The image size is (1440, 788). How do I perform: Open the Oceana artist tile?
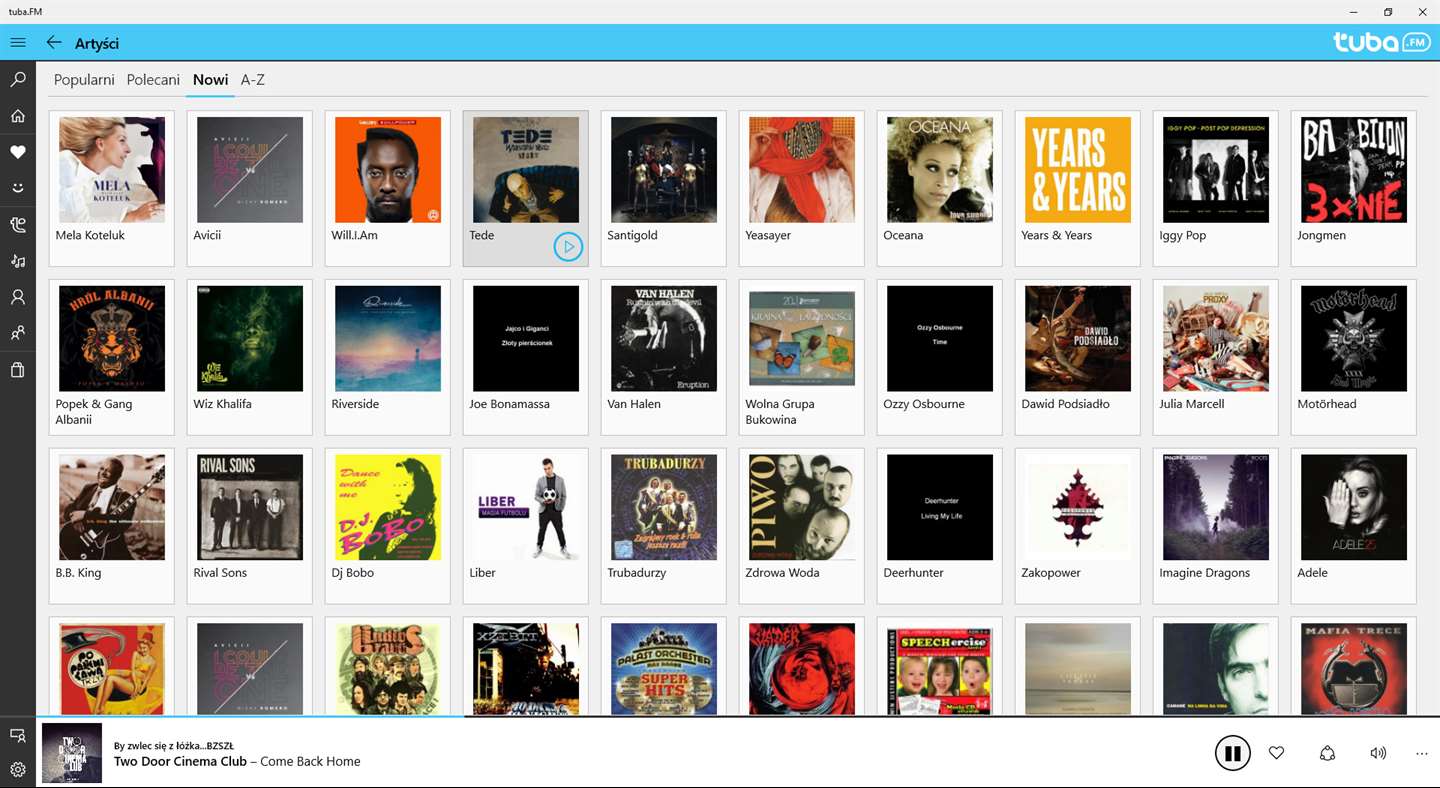pos(940,188)
